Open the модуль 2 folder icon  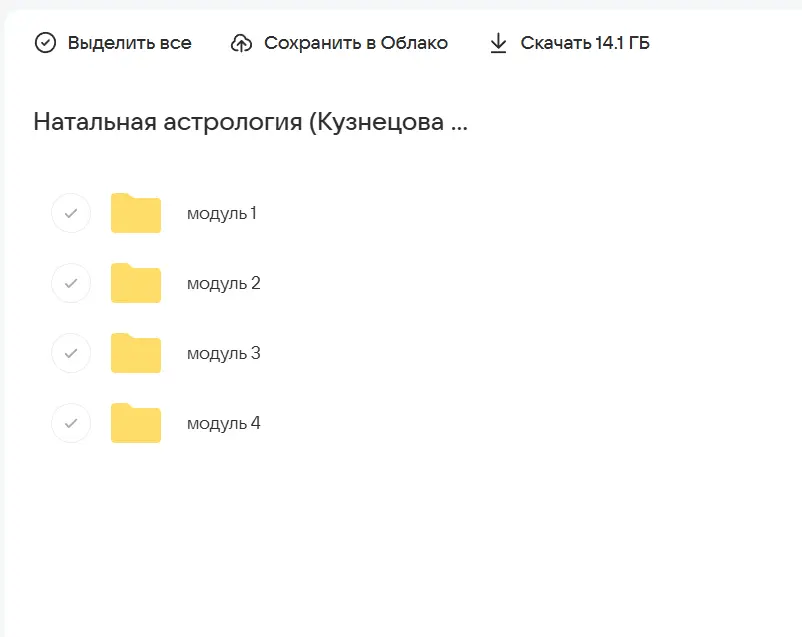(x=135, y=283)
